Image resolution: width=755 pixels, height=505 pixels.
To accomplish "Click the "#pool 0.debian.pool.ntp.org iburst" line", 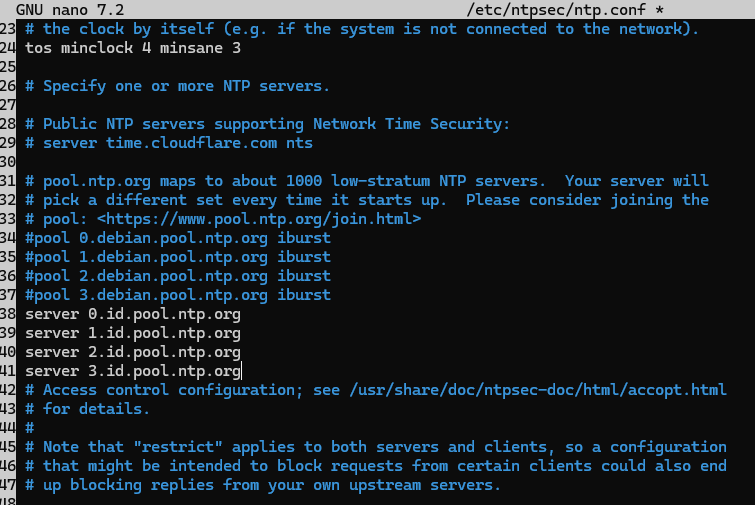I will (177, 238).
